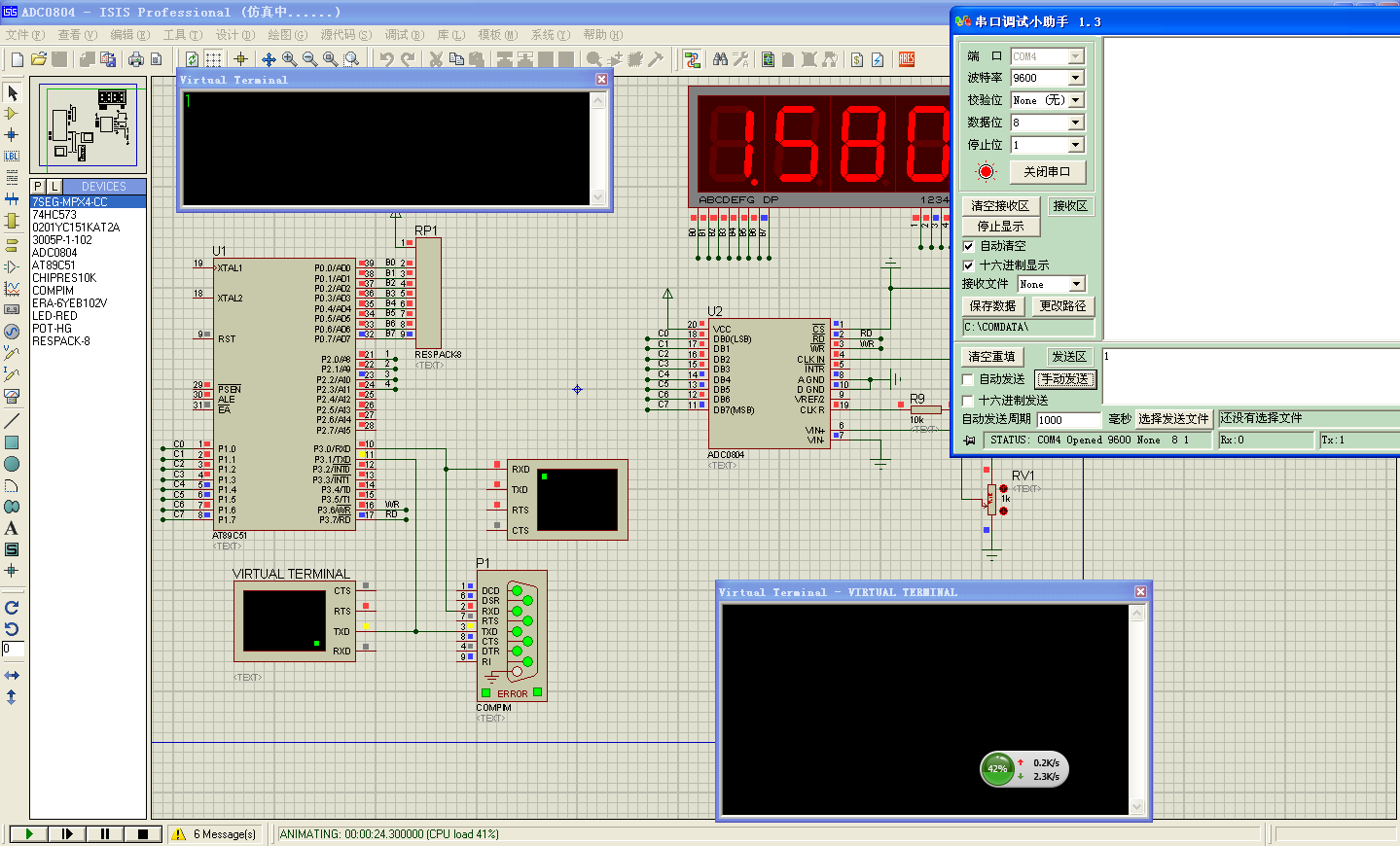Open the 文件 menu
Viewport: 1400px width, 846px height.
pyautogui.click(x=24, y=35)
